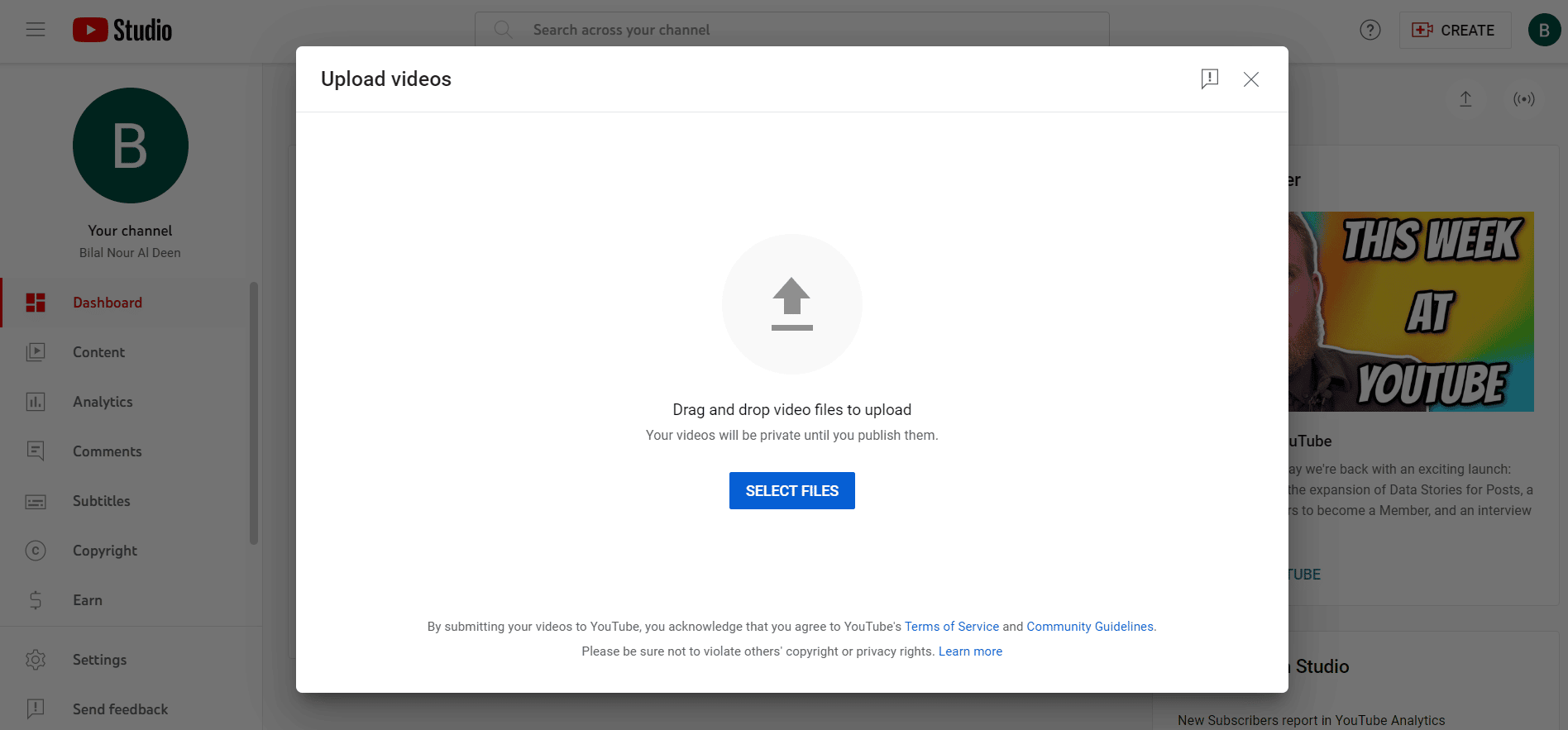Click channel name Bilal Nour Al Deen

[130, 253]
